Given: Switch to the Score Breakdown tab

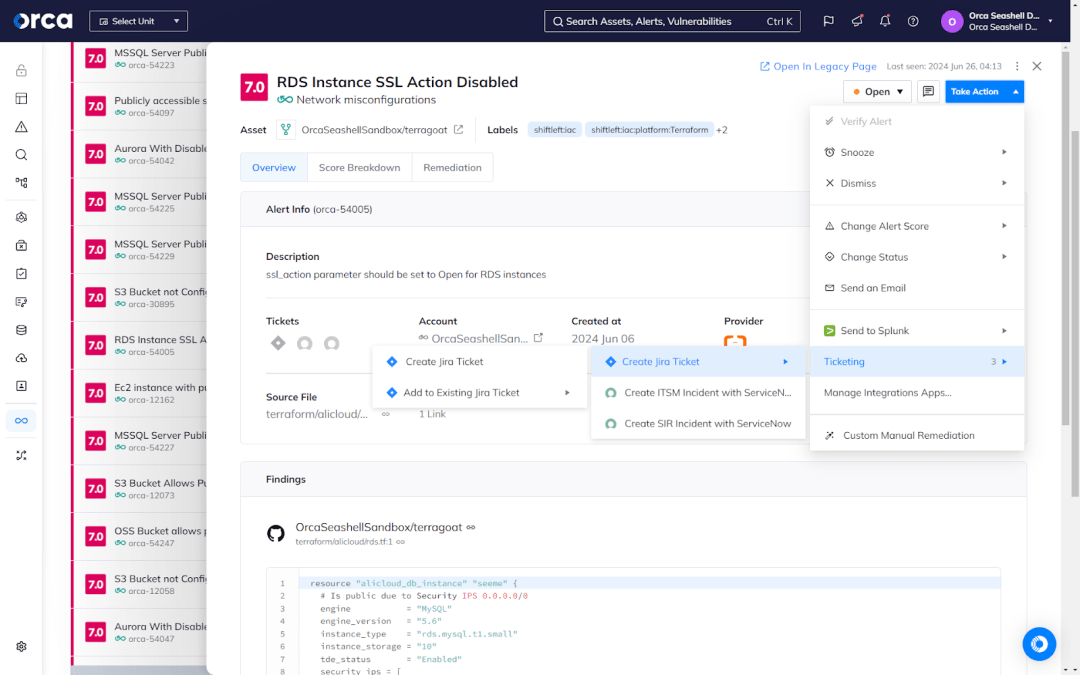Looking at the screenshot, I should point(360,167).
